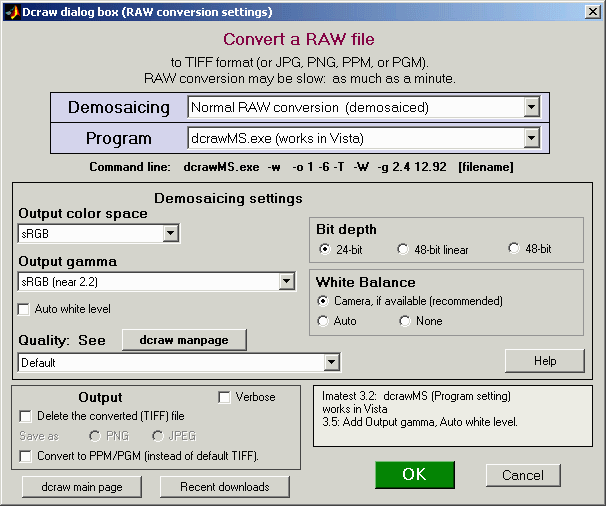Image resolution: width=606 pixels, height=506 pixels.
Task: Expand the Output gamma dropdown
Action: (286, 281)
